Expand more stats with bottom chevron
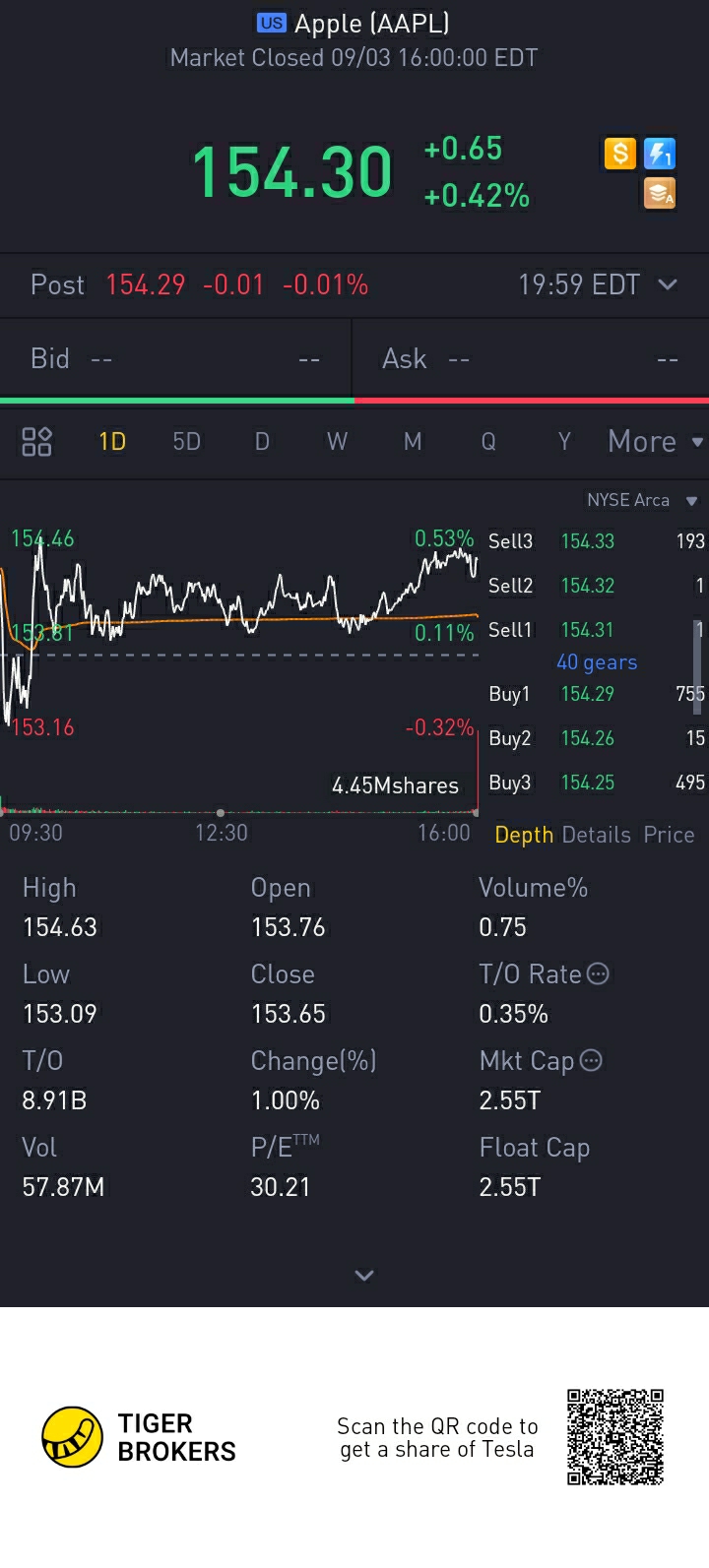 364,1276
